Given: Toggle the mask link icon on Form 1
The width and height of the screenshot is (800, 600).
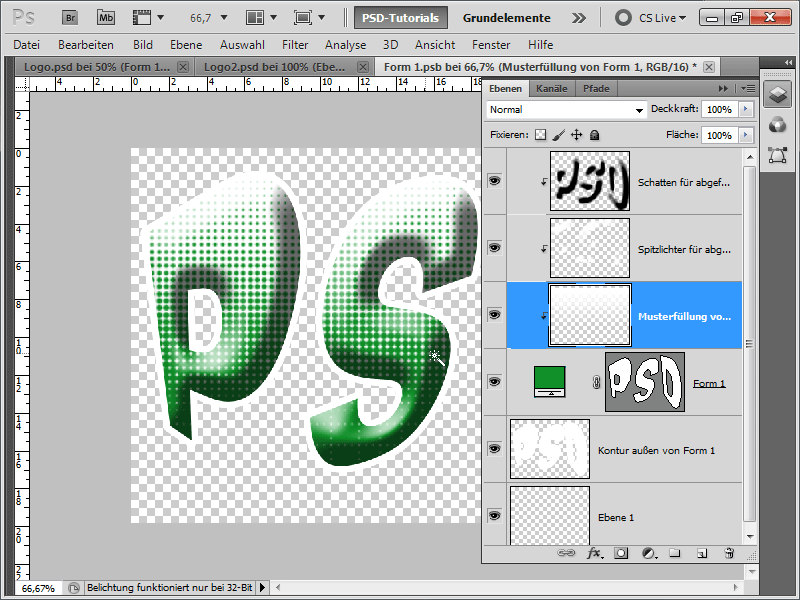Looking at the screenshot, I should [x=596, y=382].
